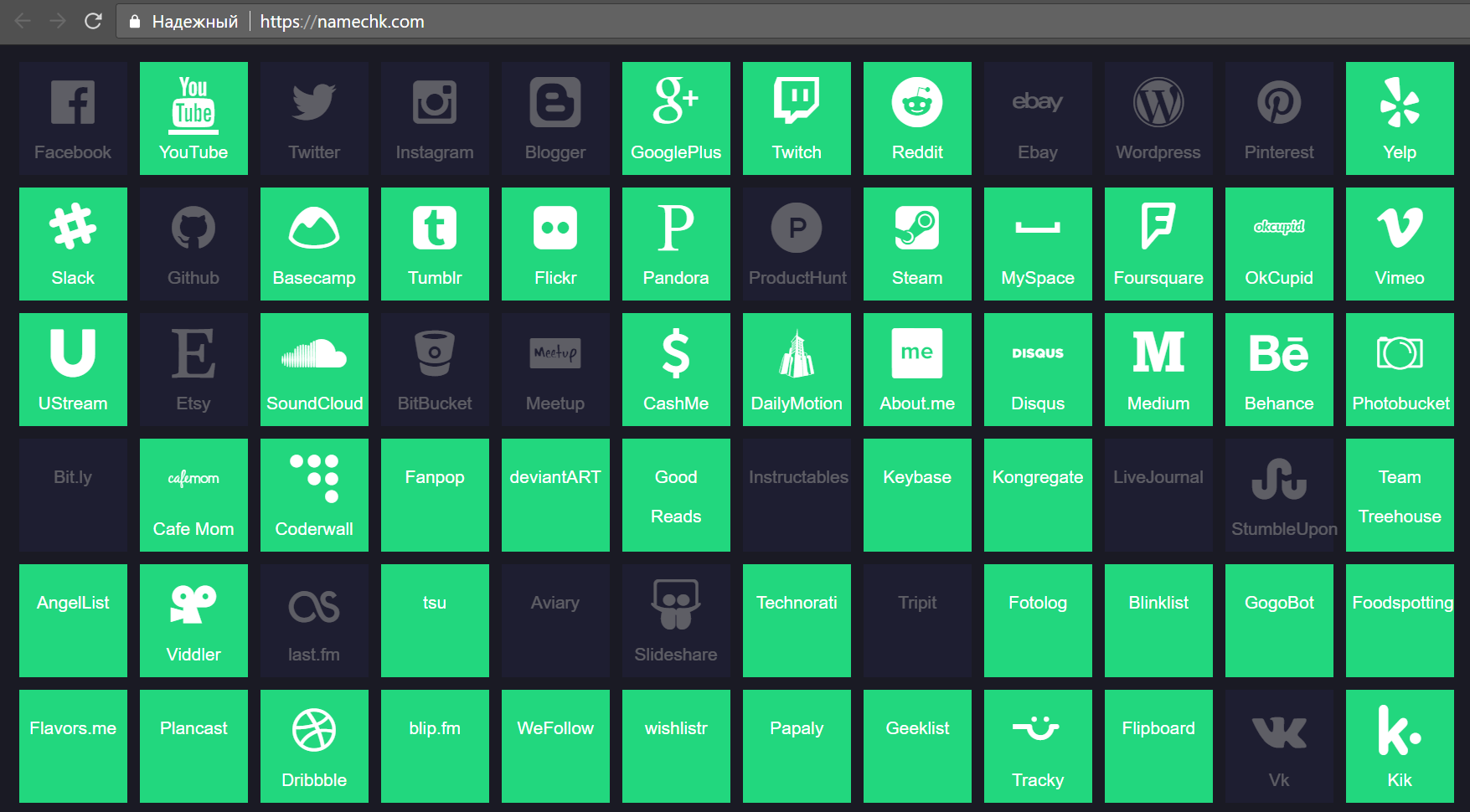Click the Photobucket camera icon
Screen dimensions: 1470x812
tap(1400, 353)
